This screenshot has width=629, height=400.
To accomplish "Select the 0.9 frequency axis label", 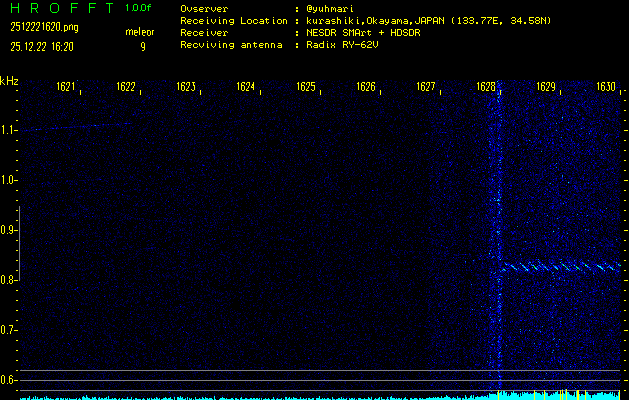I will (8, 230).
